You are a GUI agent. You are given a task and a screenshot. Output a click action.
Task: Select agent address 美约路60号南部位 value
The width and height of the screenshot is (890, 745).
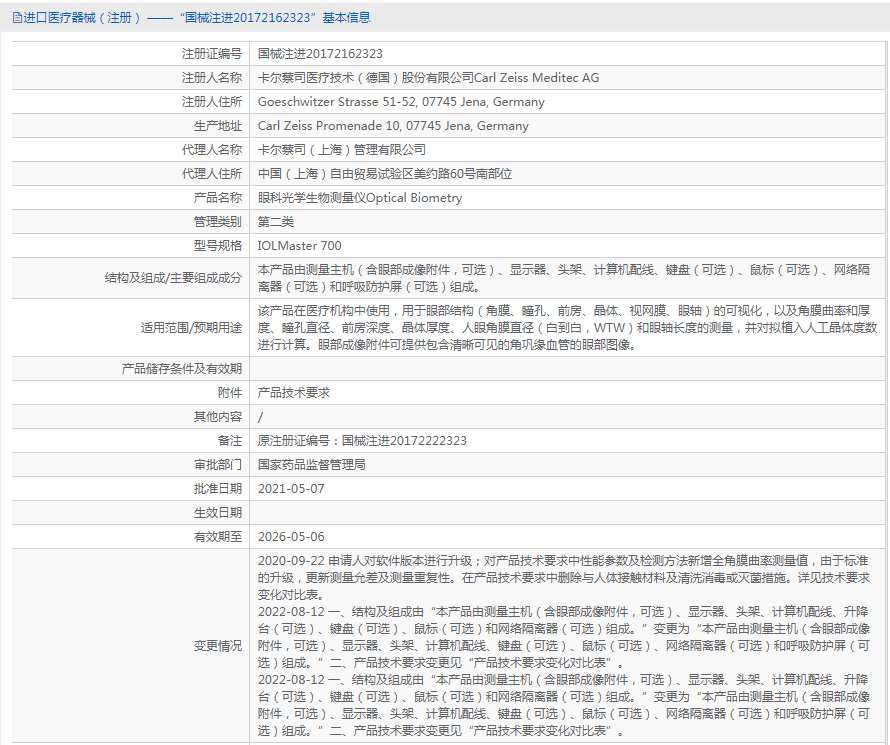click(385, 174)
